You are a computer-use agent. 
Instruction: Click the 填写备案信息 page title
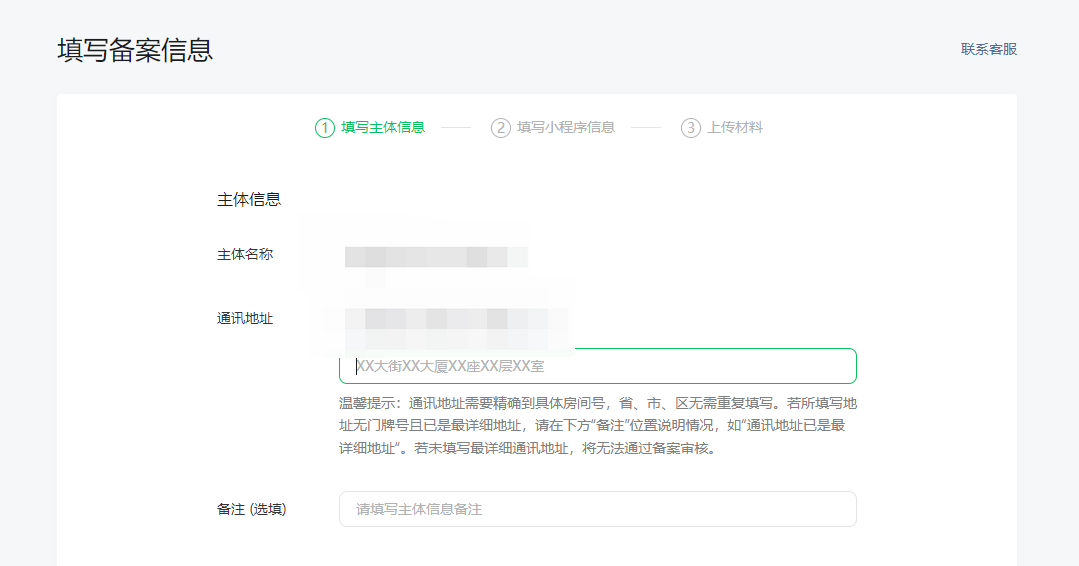[135, 51]
